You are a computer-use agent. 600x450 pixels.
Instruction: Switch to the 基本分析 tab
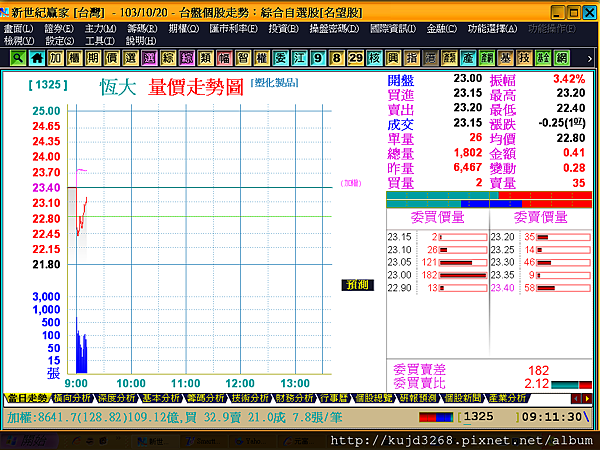161,398
